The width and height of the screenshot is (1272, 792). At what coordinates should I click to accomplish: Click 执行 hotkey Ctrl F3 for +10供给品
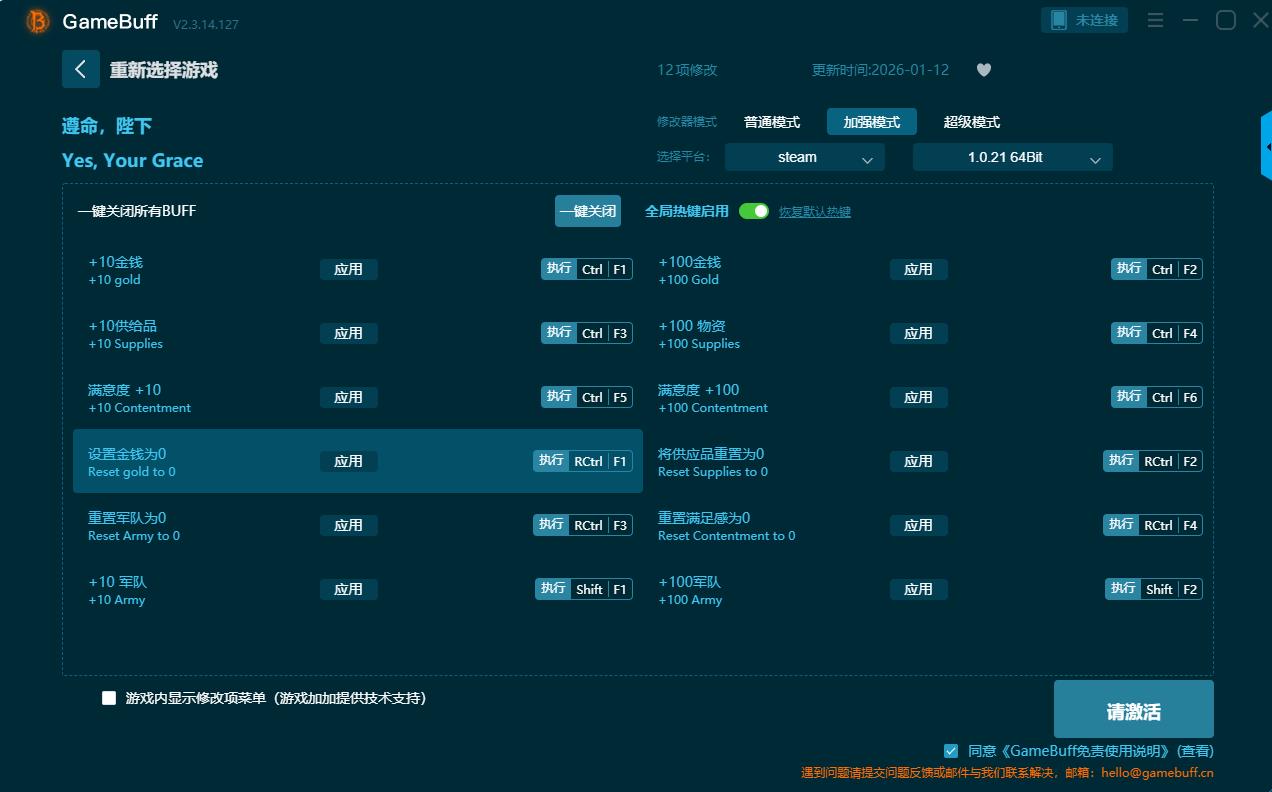[587, 333]
